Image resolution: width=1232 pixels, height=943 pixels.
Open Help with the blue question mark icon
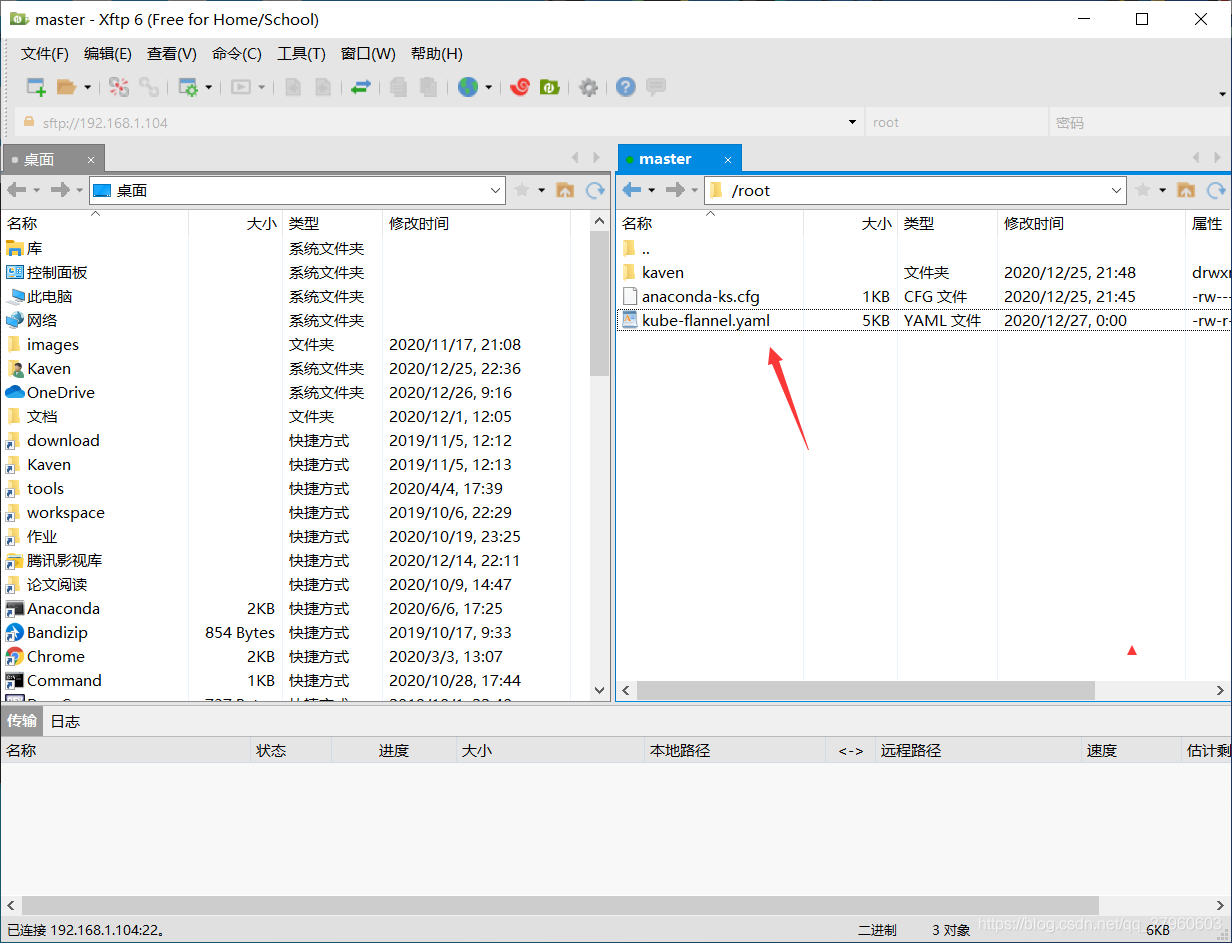click(x=626, y=87)
